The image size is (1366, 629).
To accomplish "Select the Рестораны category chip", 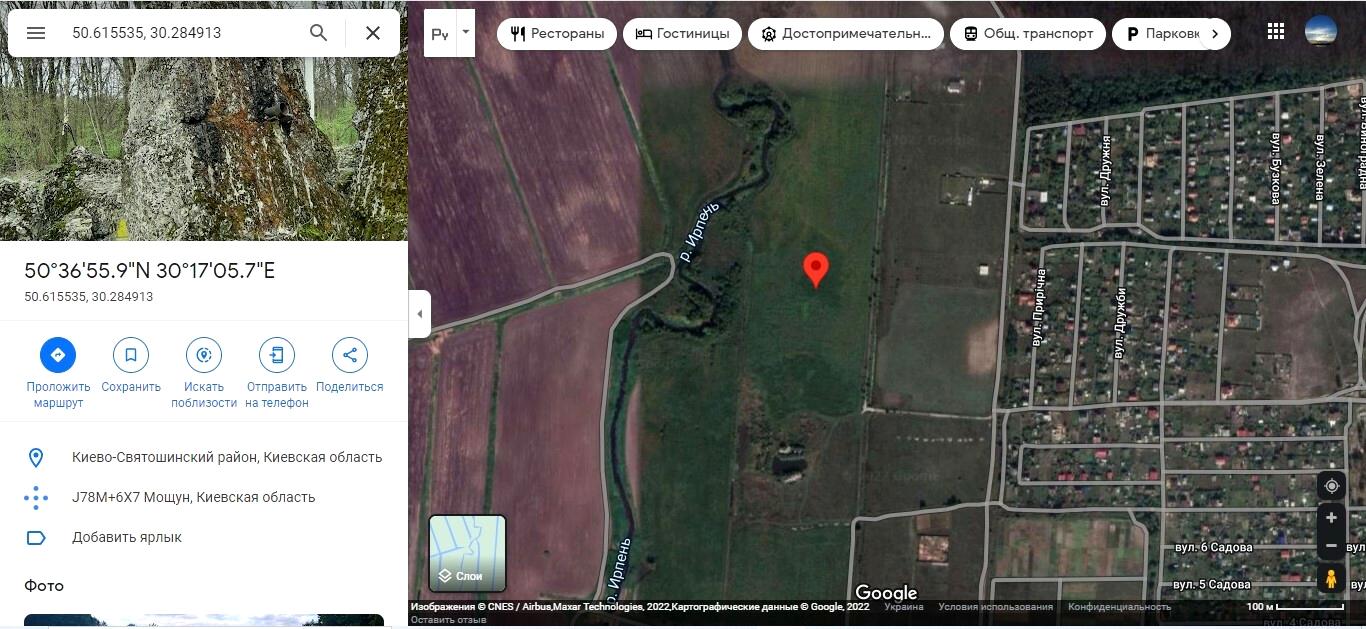I will (557, 34).
